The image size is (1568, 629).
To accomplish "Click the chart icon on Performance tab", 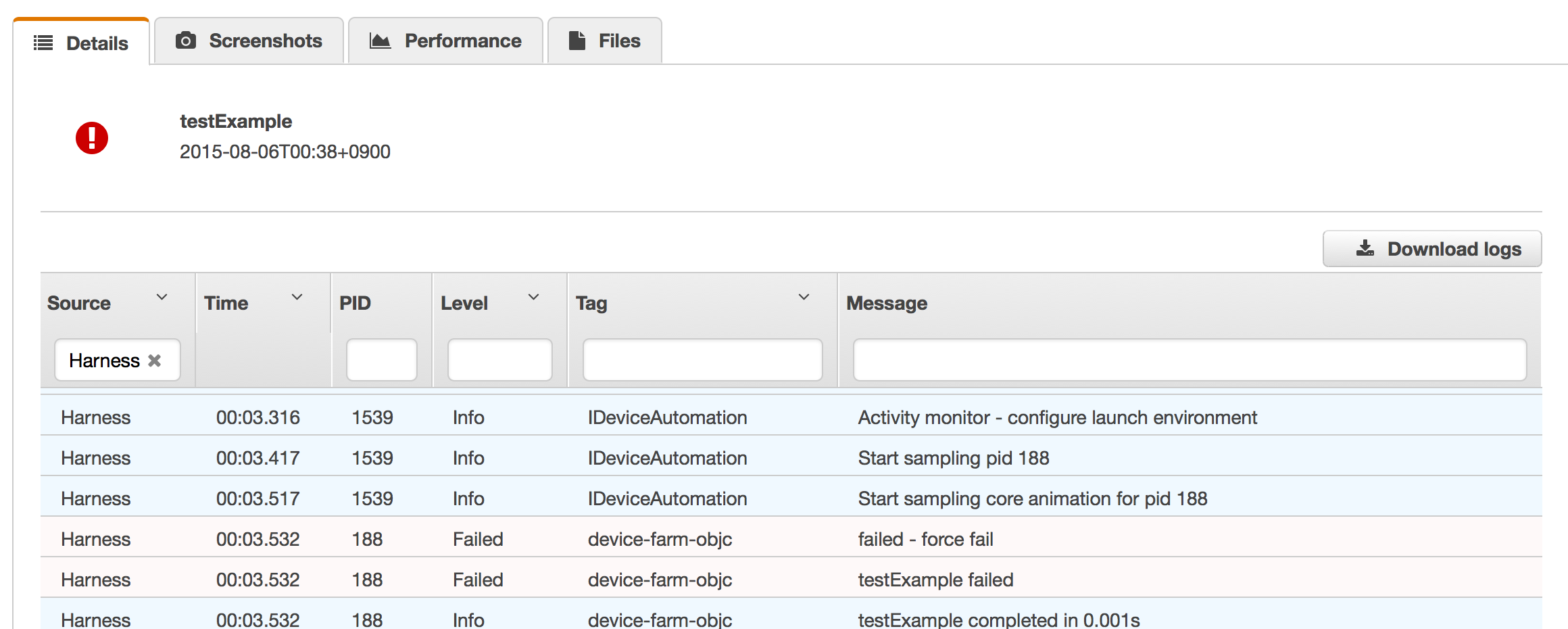I will [x=380, y=41].
